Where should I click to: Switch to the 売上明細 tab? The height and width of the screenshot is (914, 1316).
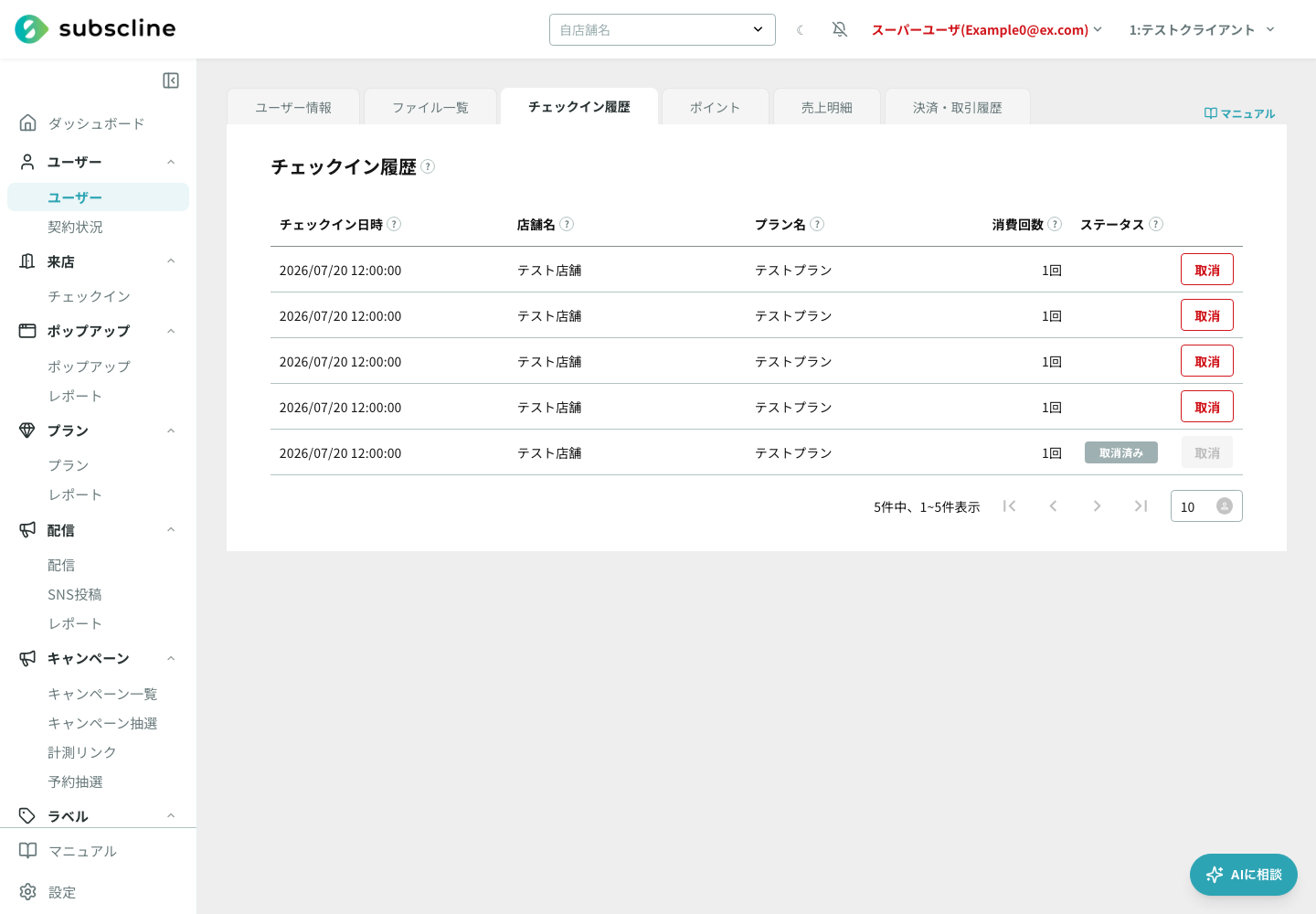[x=827, y=107]
